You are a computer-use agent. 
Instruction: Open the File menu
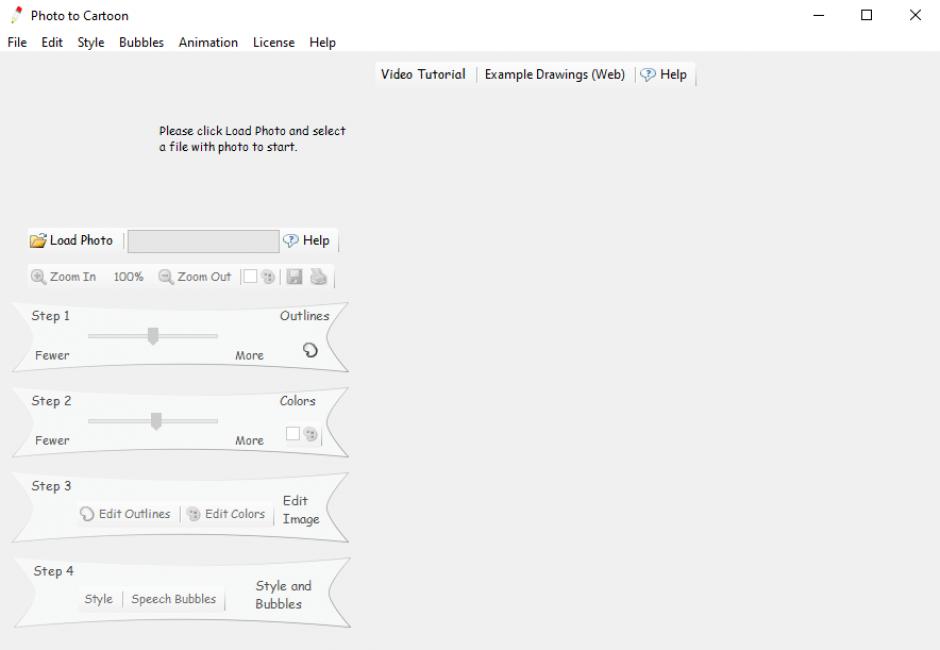(x=17, y=43)
